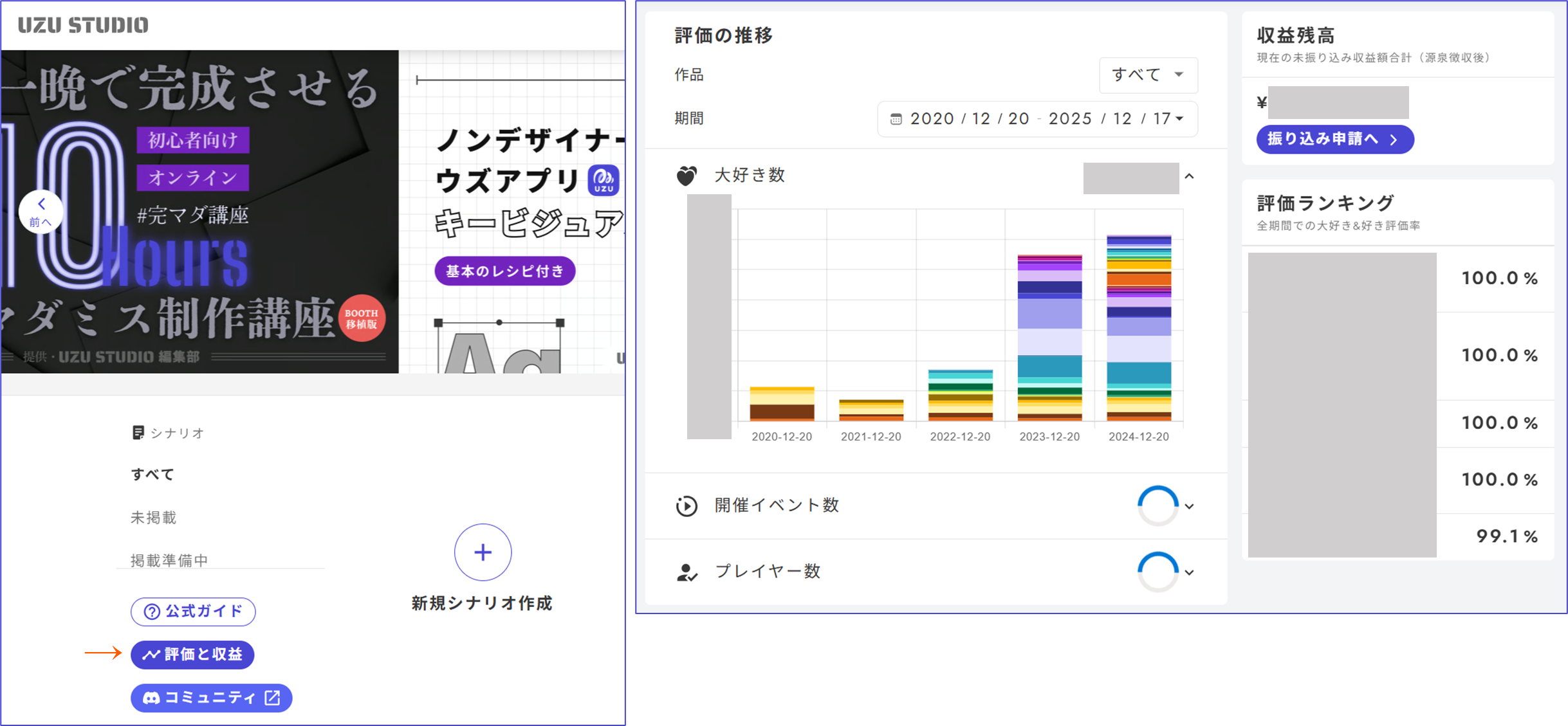Click the play-circle icon beside 開催イベント数

coord(687,506)
